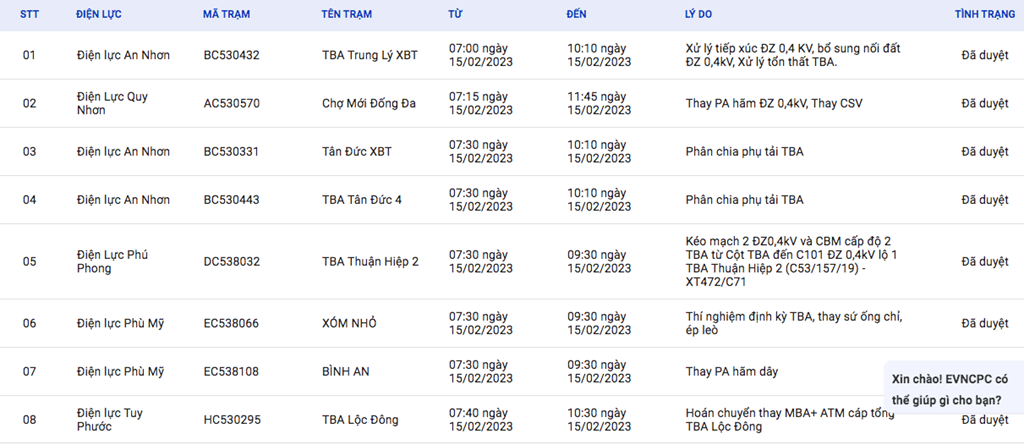Viewport: 1024px width, 445px height.
Task: Click station name TBA Tân Đức 4
Action: pos(362,199)
